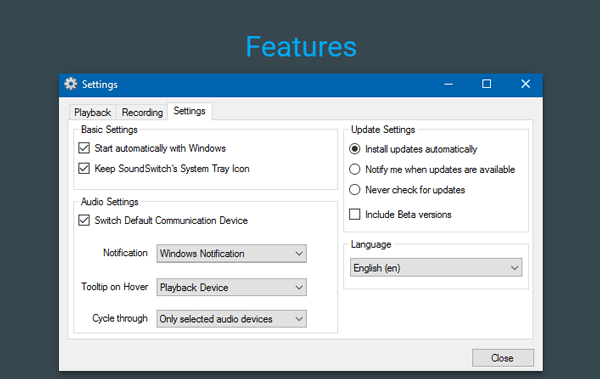Select the Settings tab

pyautogui.click(x=189, y=111)
